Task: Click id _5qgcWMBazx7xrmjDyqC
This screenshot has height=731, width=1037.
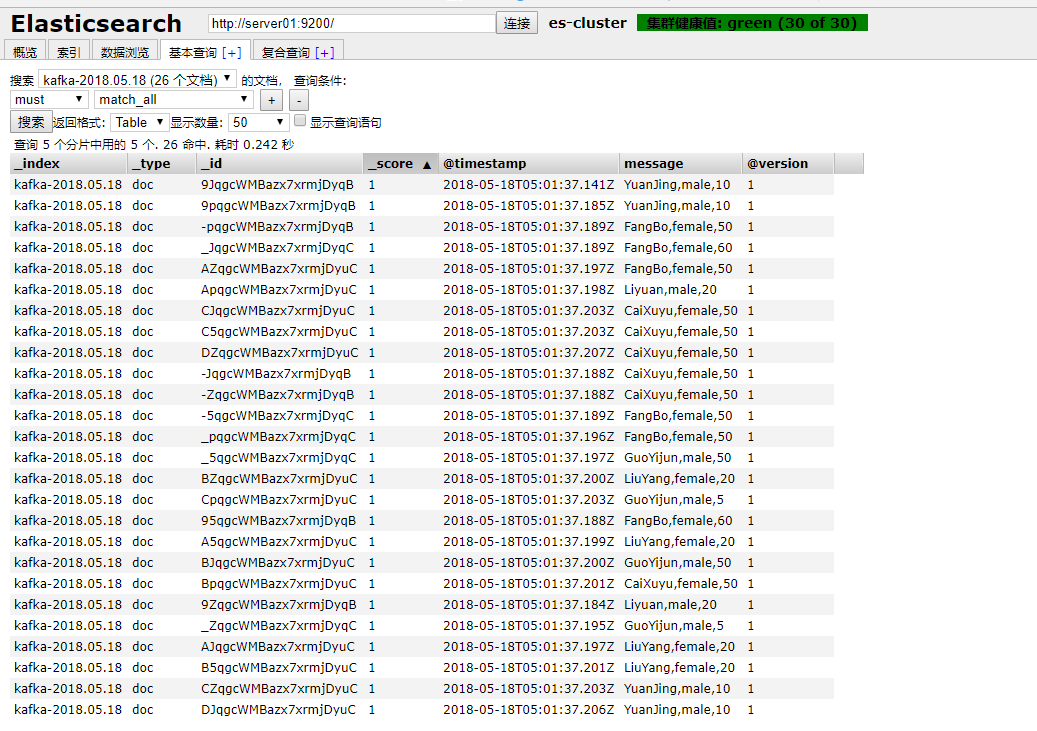Action: click(278, 458)
